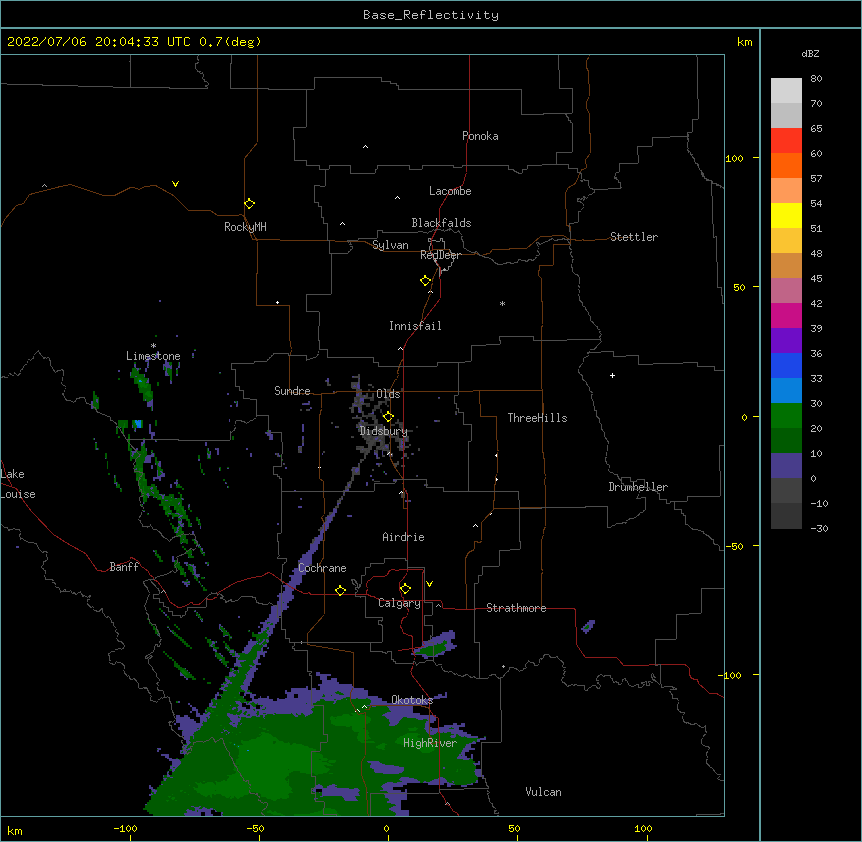Select the blue 36 dBZ legend swatch
The image size is (862, 842).
click(x=786, y=365)
